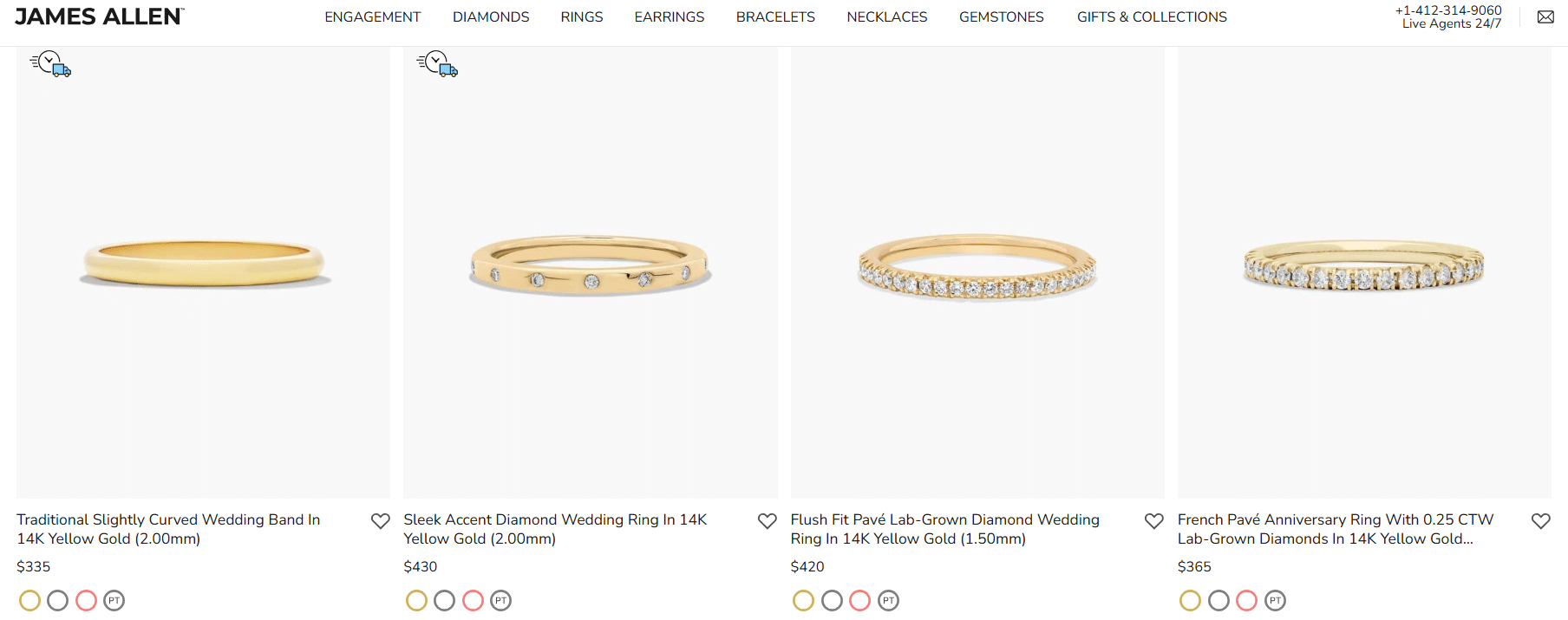Select white gold option for Traditional Curved Band
Image resolution: width=1568 pixels, height=620 pixels.
(57, 600)
